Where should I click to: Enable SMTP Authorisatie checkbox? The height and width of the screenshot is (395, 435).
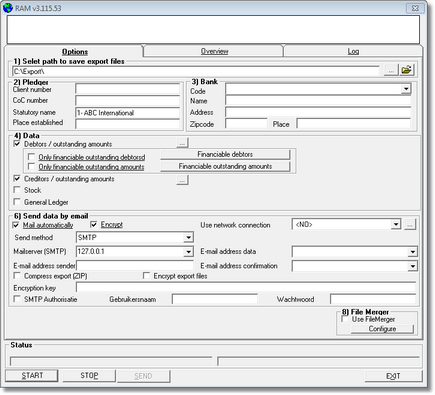point(17,299)
